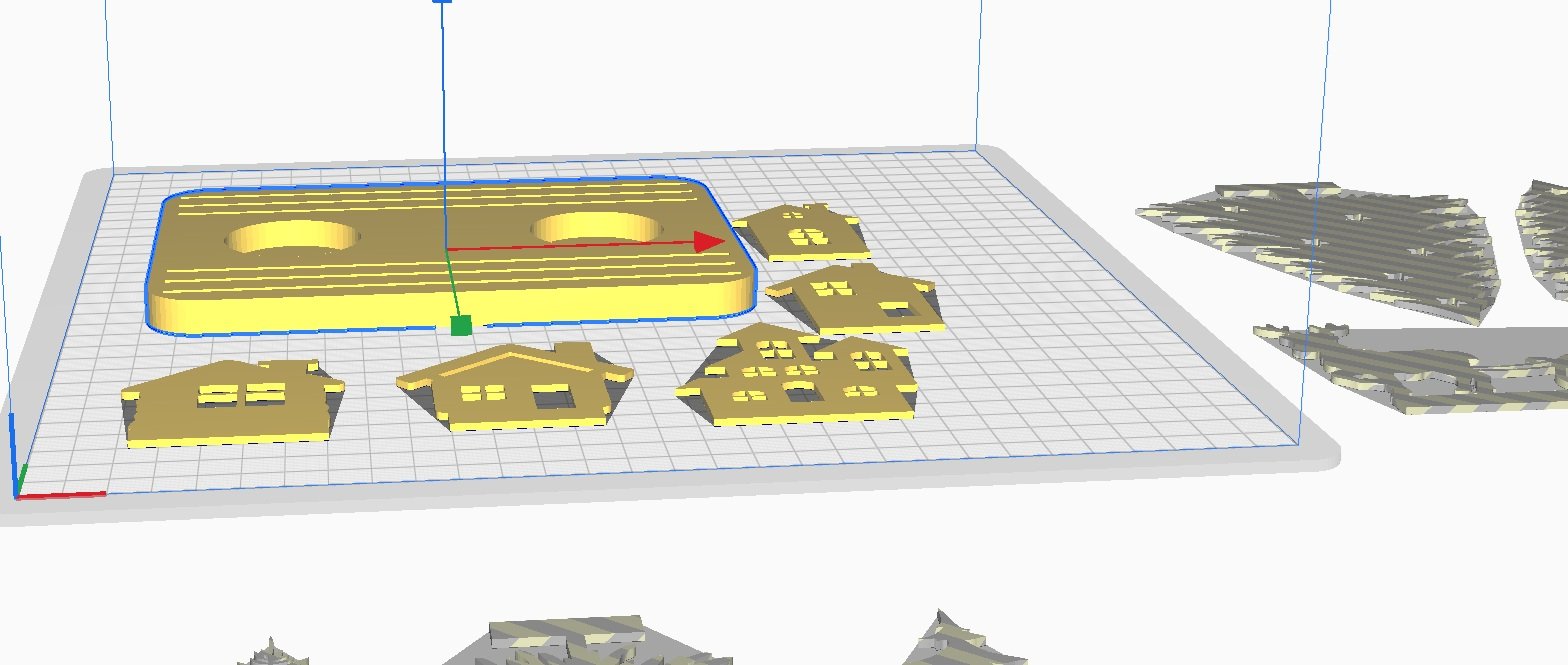Click the blue outline edge of selected plate
Image resolution: width=1568 pixels, height=665 pixels.
click(150, 300)
